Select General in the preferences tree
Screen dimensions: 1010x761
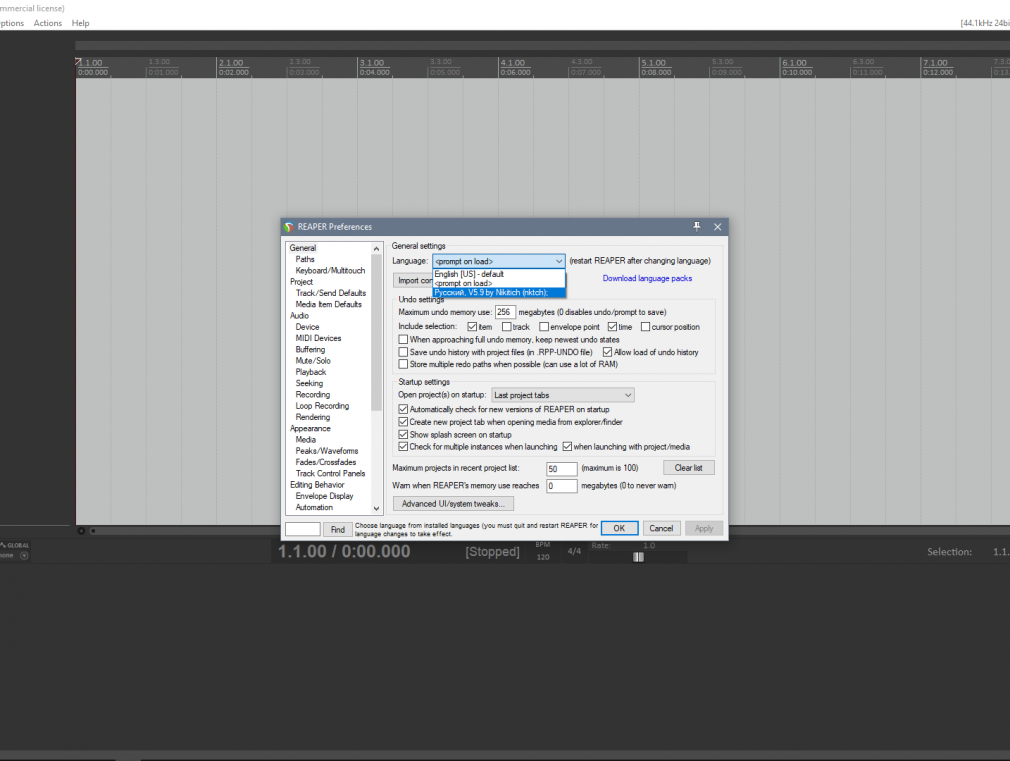point(303,248)
